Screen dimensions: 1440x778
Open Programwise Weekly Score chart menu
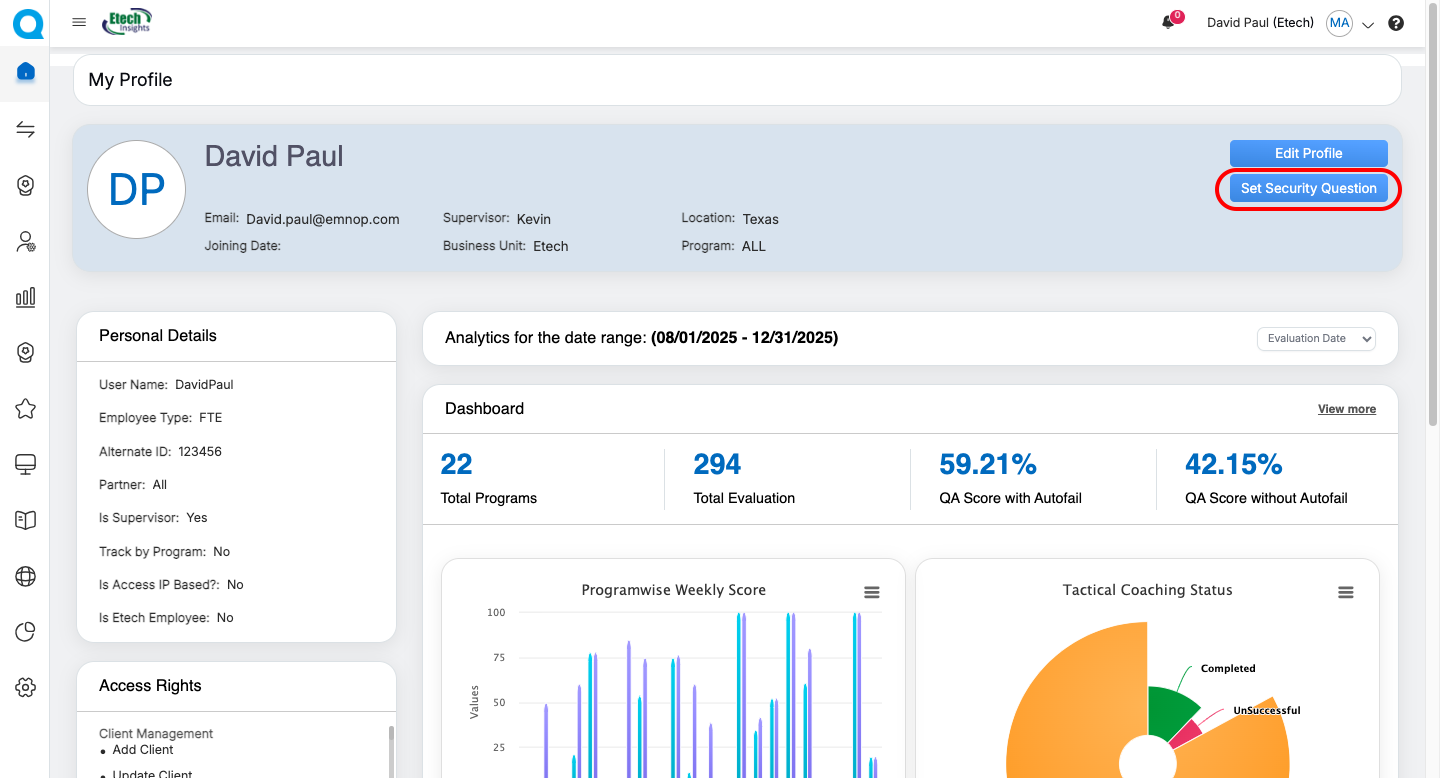[x=871, y=592]
